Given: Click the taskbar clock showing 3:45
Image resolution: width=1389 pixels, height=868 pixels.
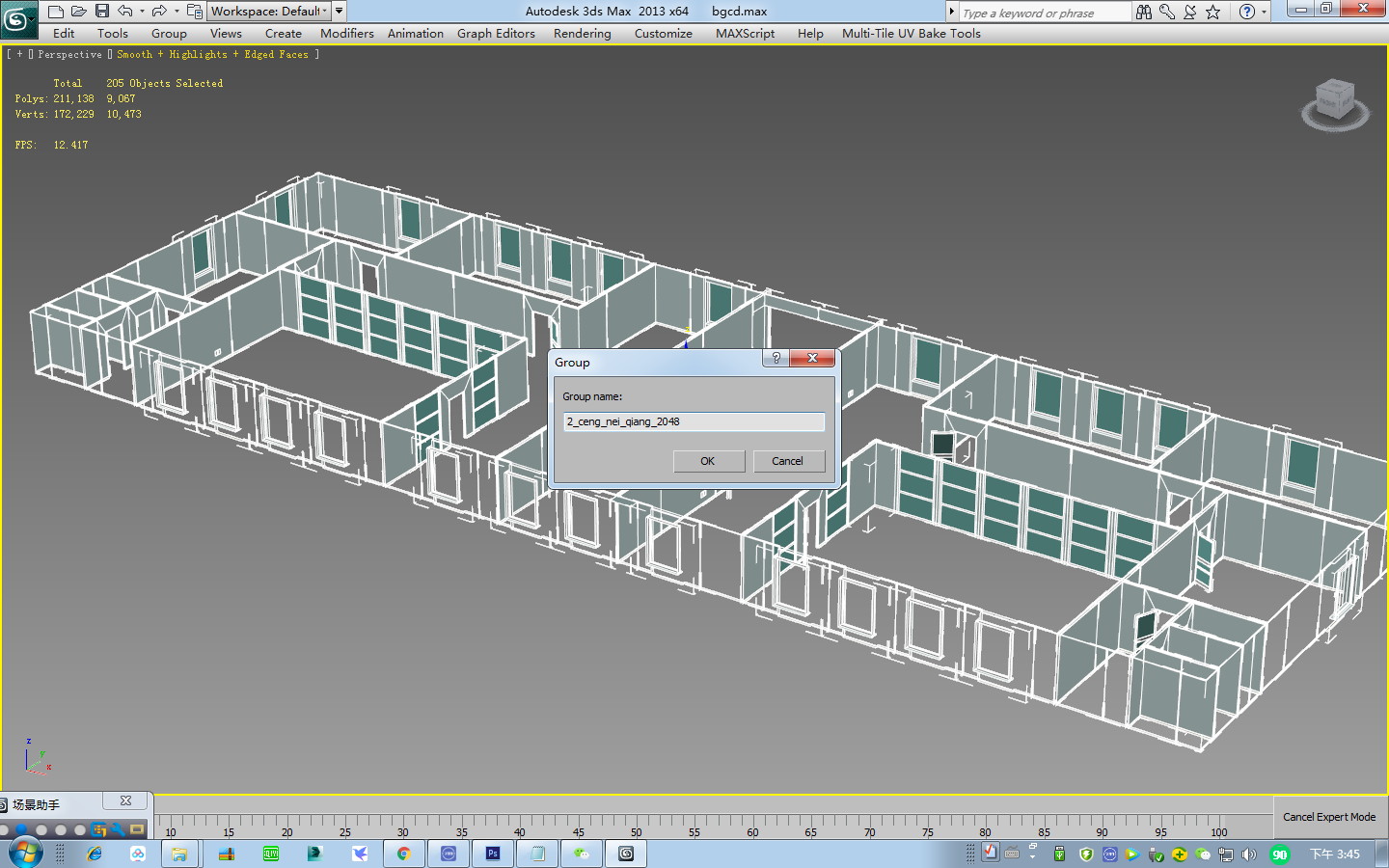Looking at the screenshot, I should tap(1335, 854).
